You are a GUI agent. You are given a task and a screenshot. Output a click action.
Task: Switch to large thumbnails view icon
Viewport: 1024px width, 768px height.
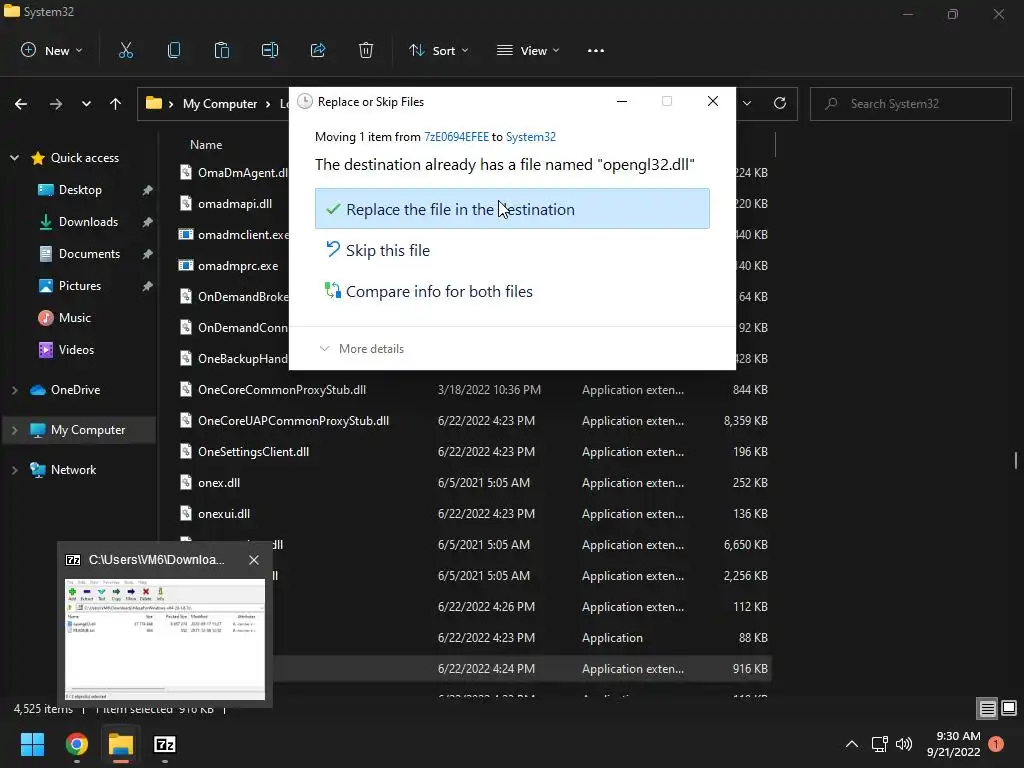pos(1009,708)
